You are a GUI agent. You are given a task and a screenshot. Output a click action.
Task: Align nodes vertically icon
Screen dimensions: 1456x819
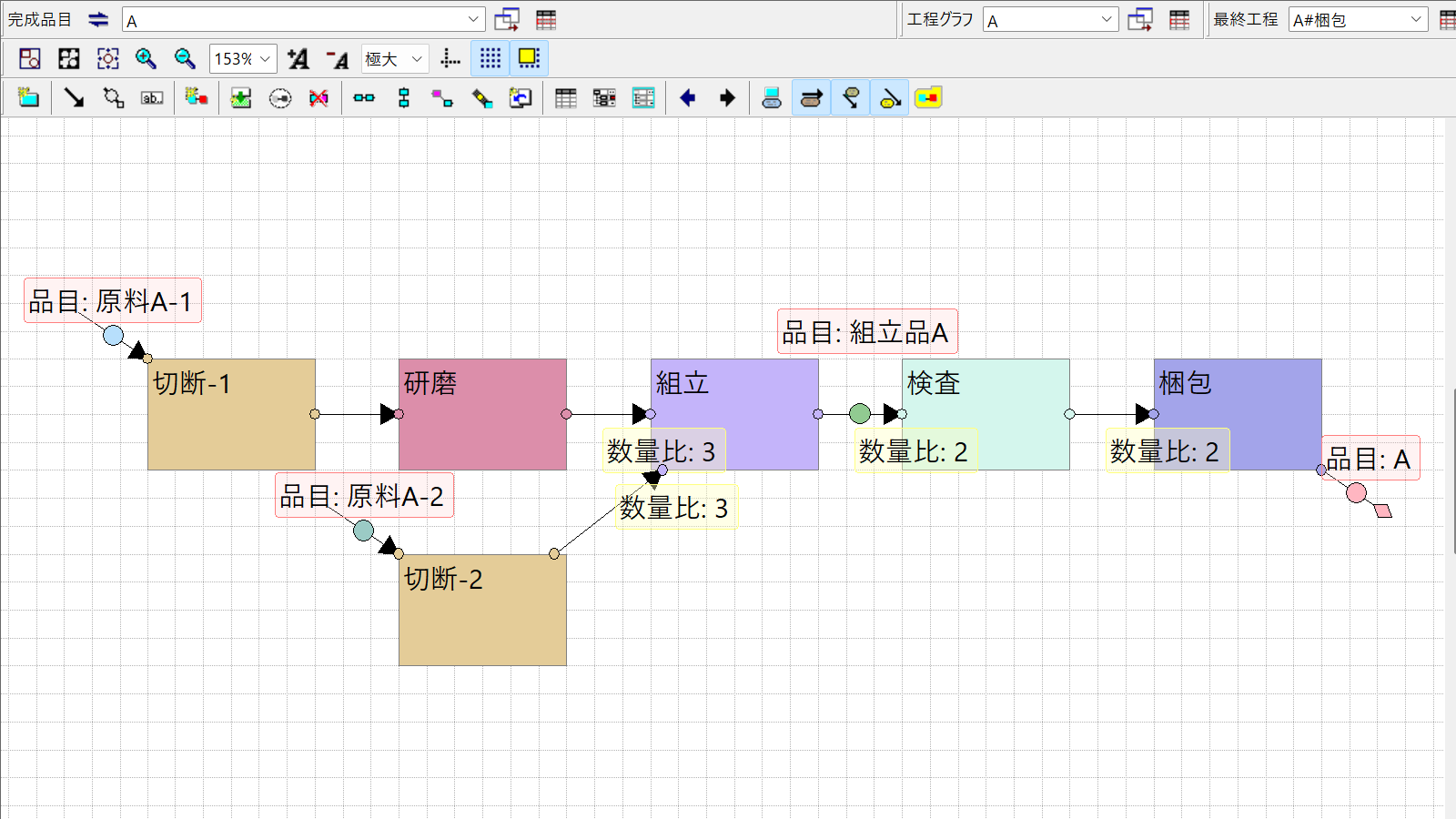pos(404,97)
